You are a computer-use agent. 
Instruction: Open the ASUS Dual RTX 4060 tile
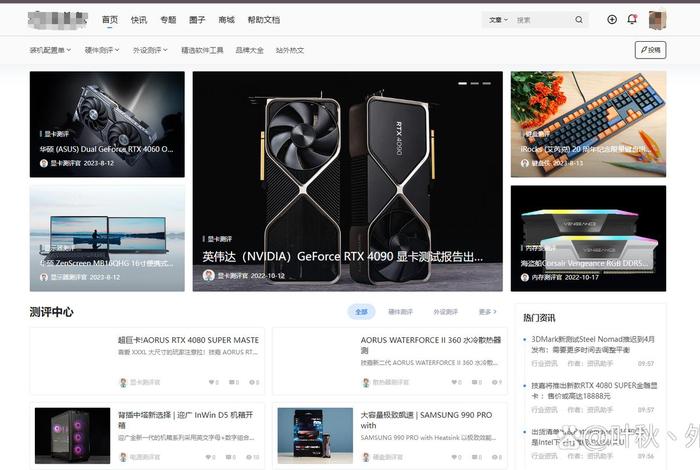[x=107, y=124]
